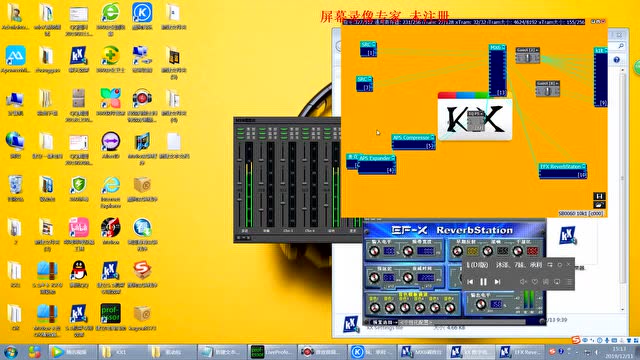Screen dimensions: 640x360
Task: Select the kX file icon right of ReverbStation
Action: [567, 236]
